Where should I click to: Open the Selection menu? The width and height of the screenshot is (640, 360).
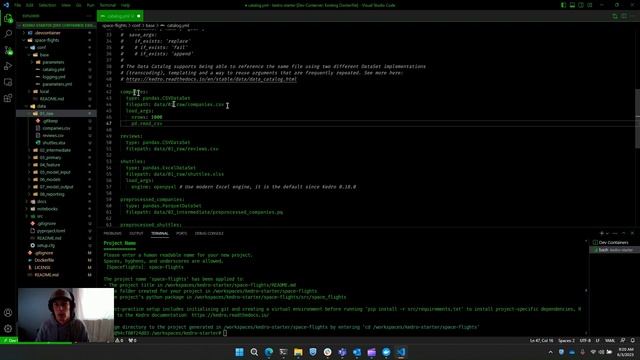coord(47,5)
